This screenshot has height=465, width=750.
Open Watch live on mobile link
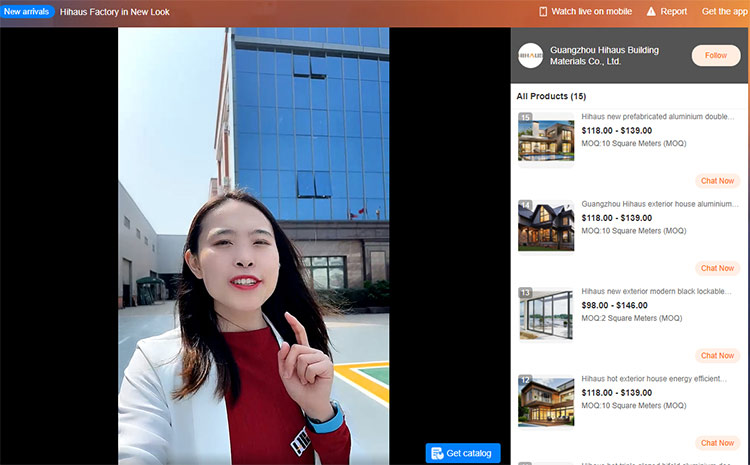(x=591, y=11)
